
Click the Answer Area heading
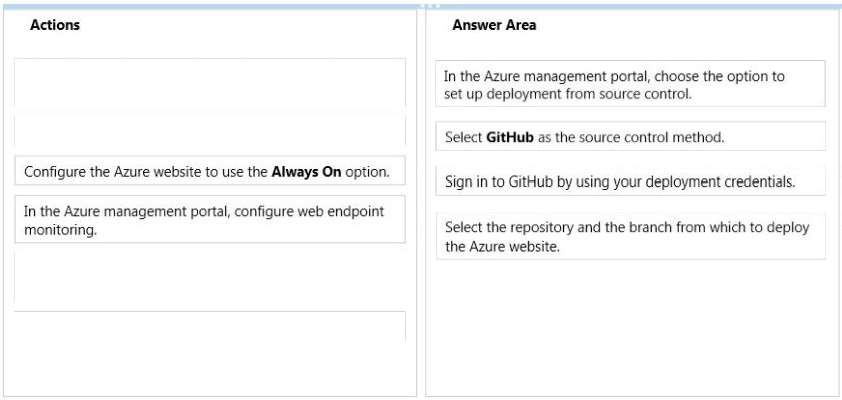point(494,25)
